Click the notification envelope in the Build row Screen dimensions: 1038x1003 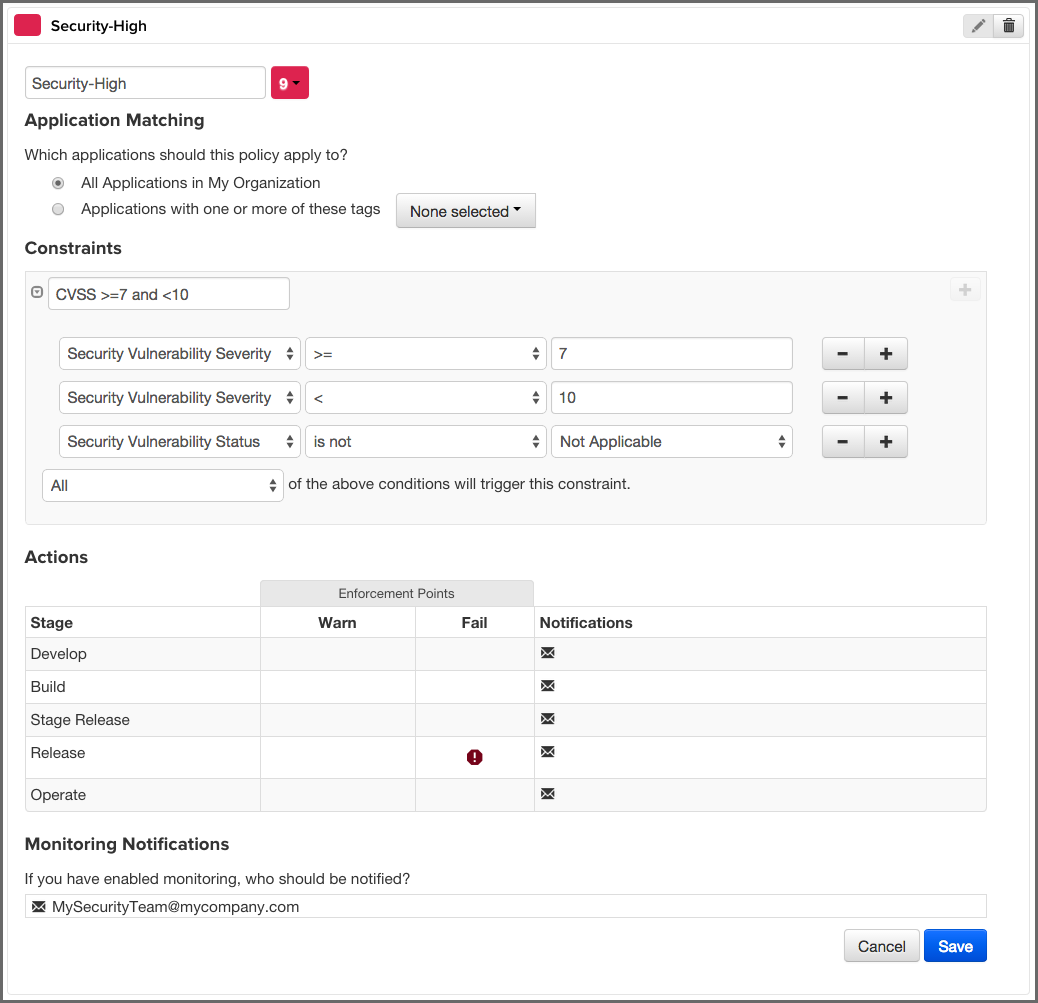pos(547,685)
